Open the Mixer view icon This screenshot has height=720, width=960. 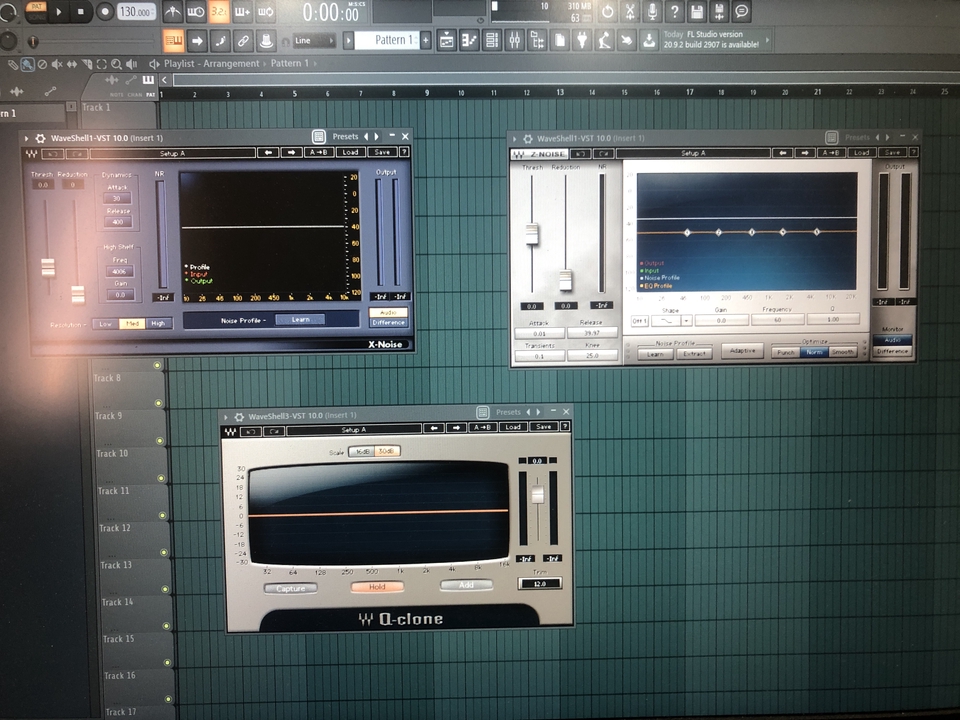pos(514,41)
